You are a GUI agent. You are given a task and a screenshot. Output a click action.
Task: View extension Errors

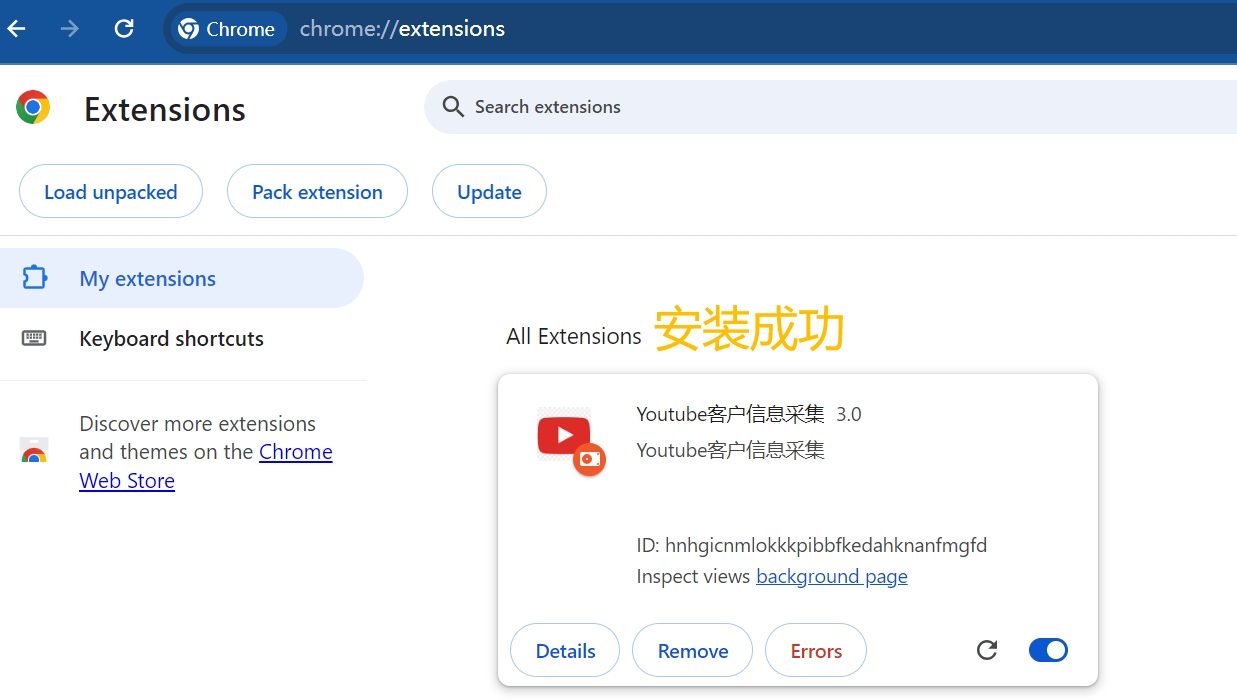(x=816, y=650)
